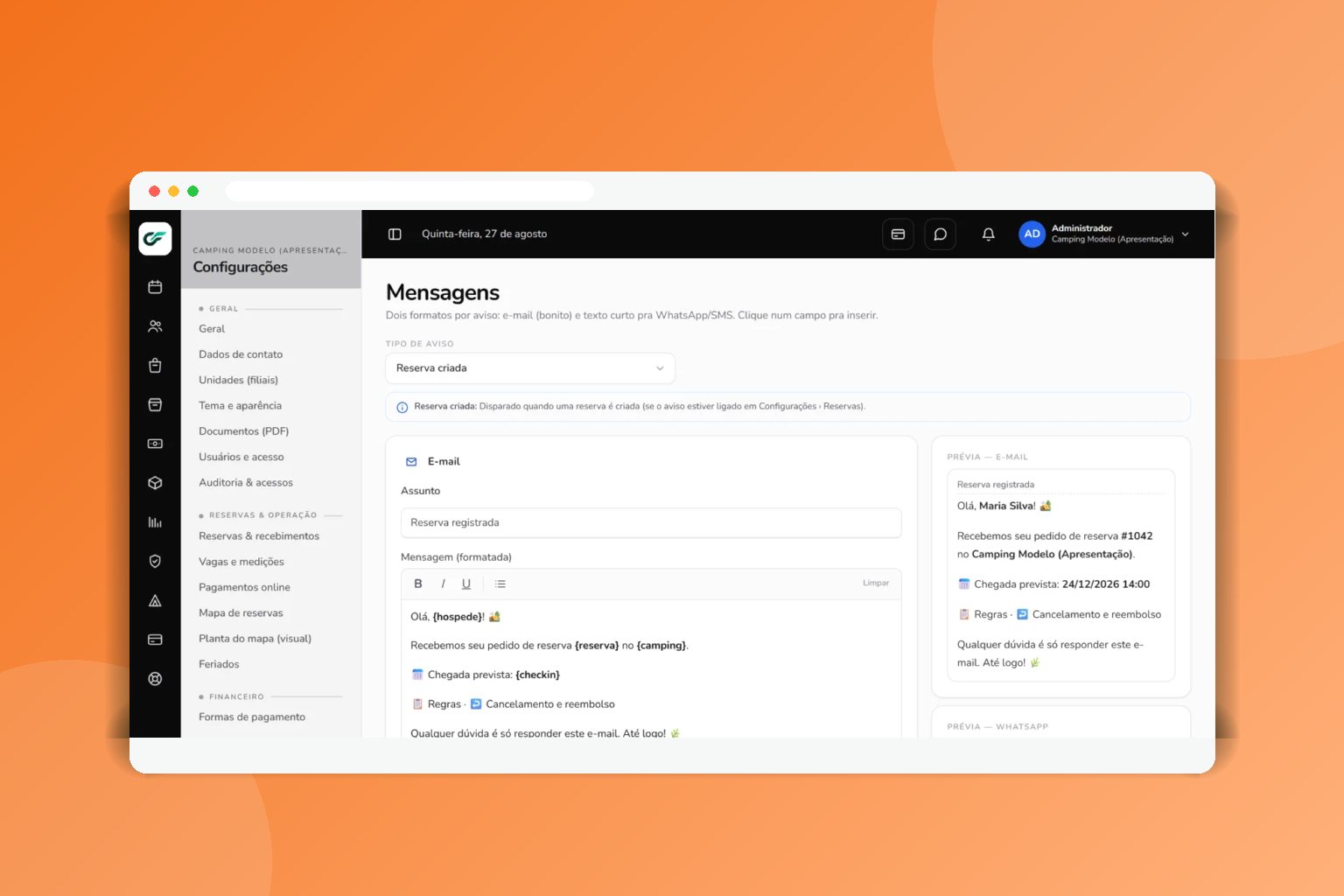Select Reservas & recebimentos
The height and width of the screenshot is (896, 1344).
(x=259, y=536)
